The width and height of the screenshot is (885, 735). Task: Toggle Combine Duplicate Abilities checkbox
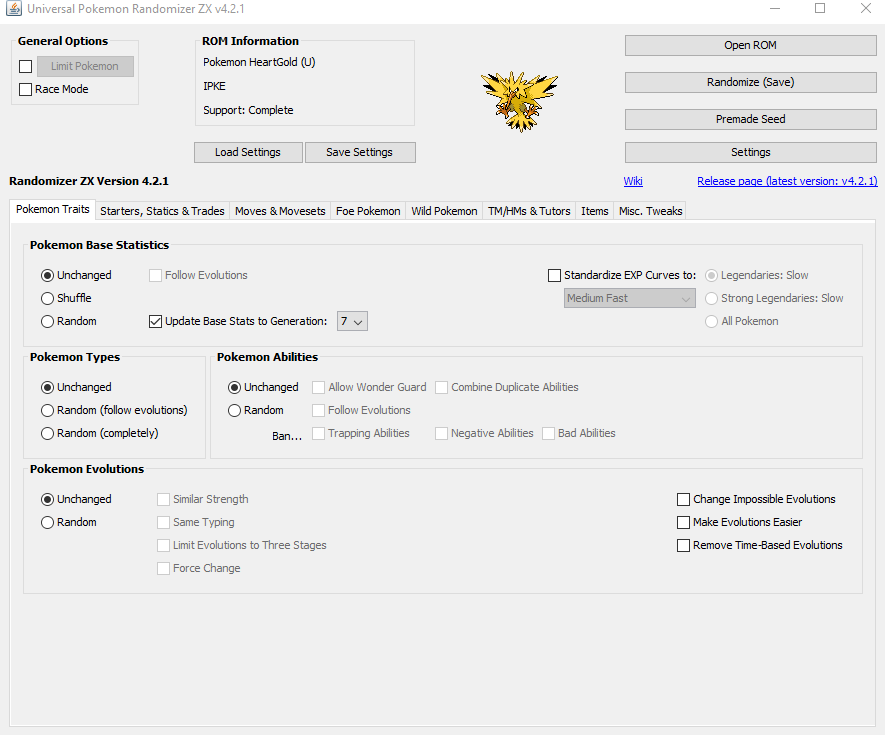coord(441,387)
